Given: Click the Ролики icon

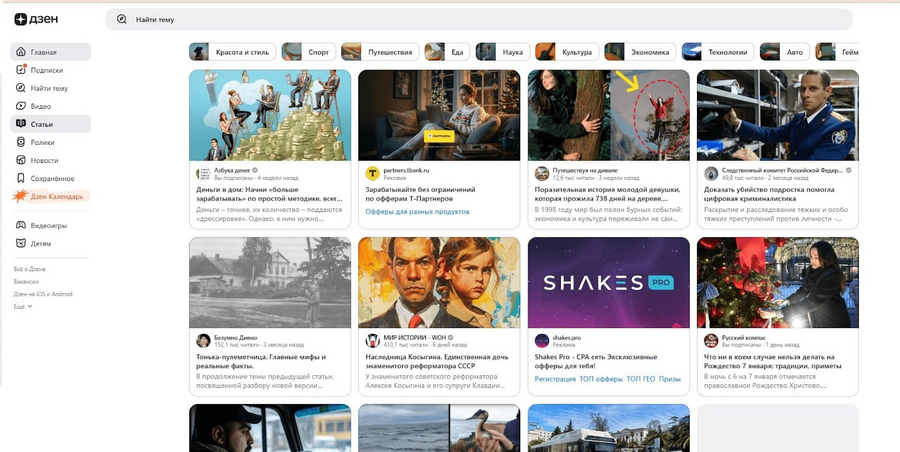Looking at the screenshot, I should (x=21, y=142).
